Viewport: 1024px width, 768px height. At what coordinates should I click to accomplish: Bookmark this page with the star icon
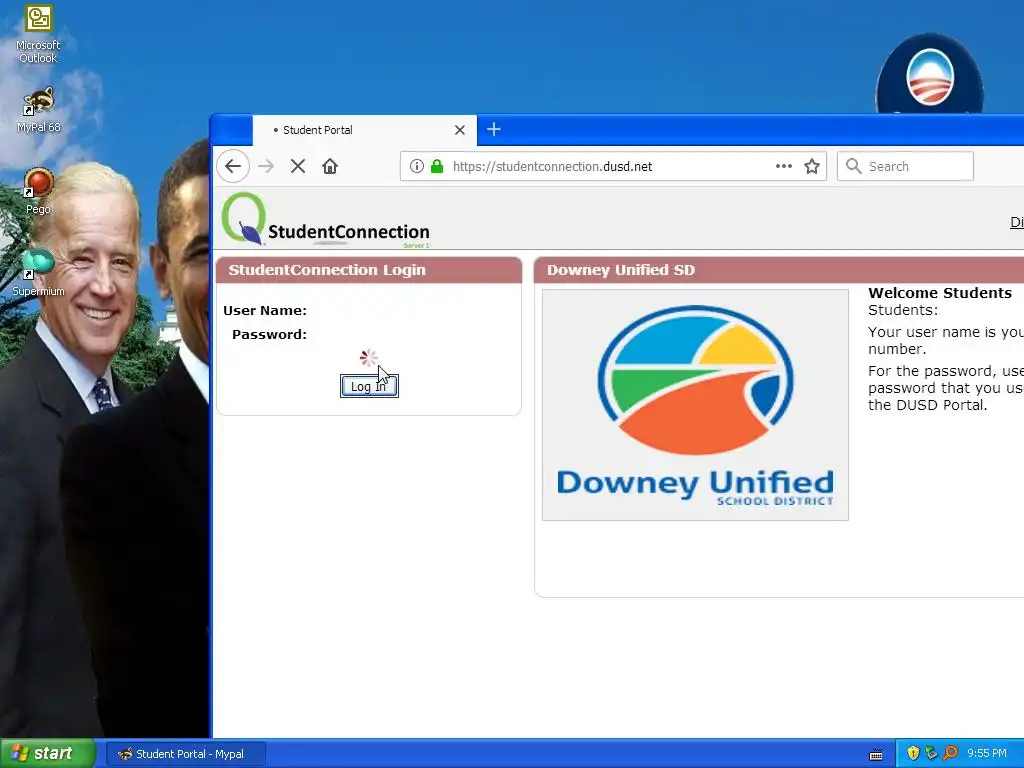coord(812,166)
